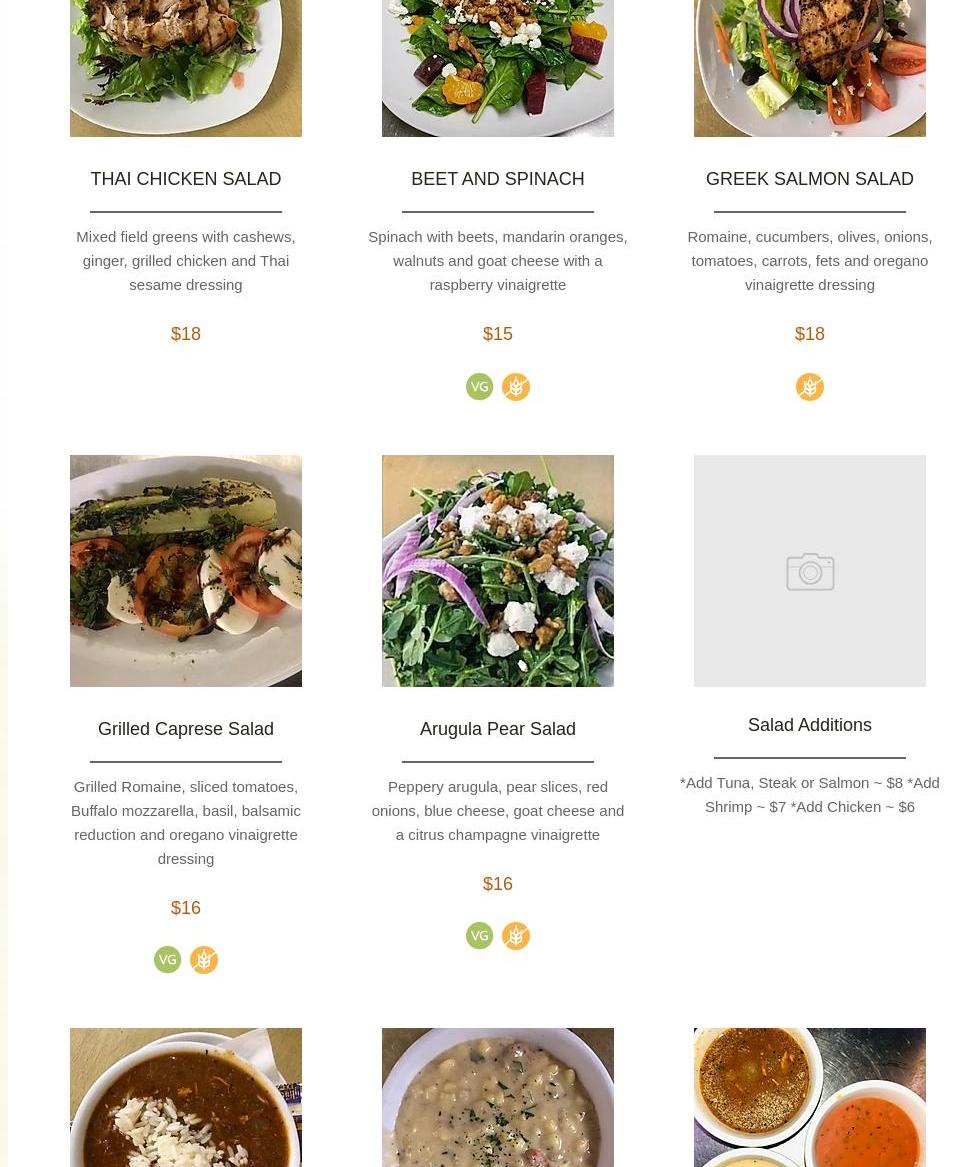This screenshot has width=965, height=1167.
Task: Click the gluten-free icon under Grilled Caprese Salad
Action: (204, 959)
